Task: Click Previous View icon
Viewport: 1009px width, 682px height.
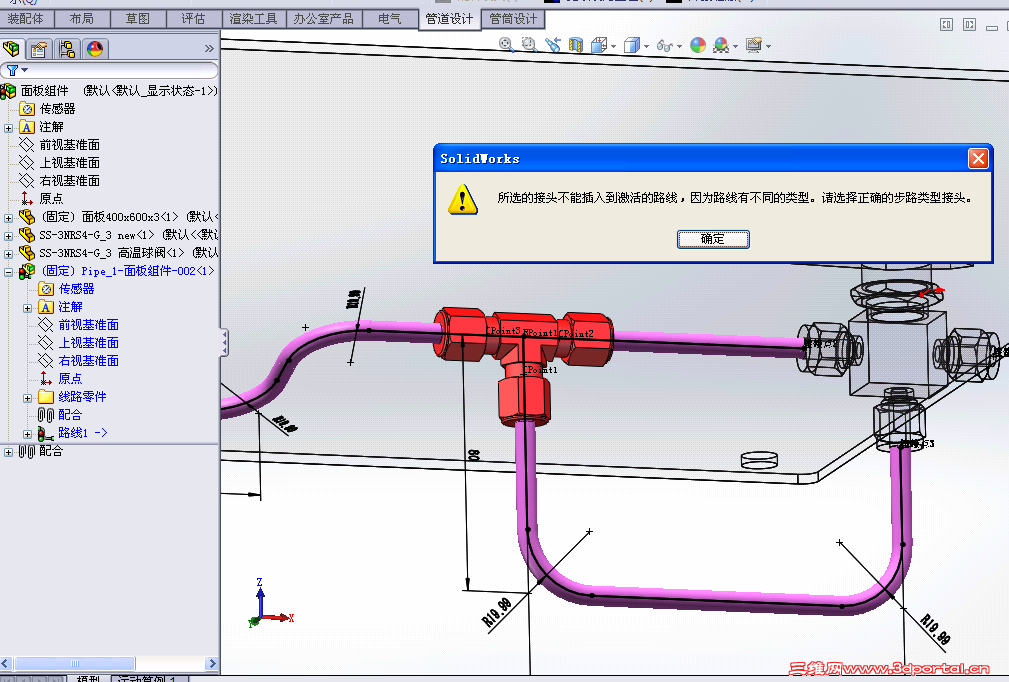Action: click(553, 44)
